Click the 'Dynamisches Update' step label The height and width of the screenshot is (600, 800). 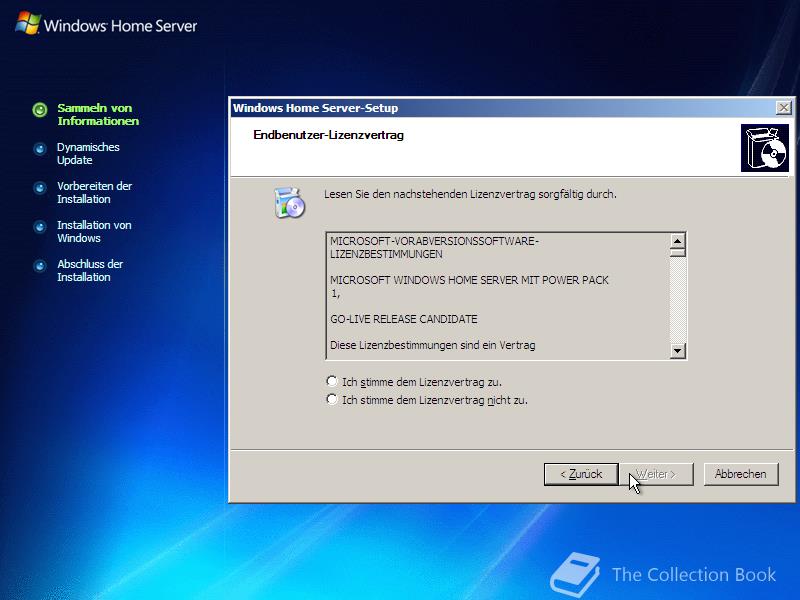click(x=88, y=154)
